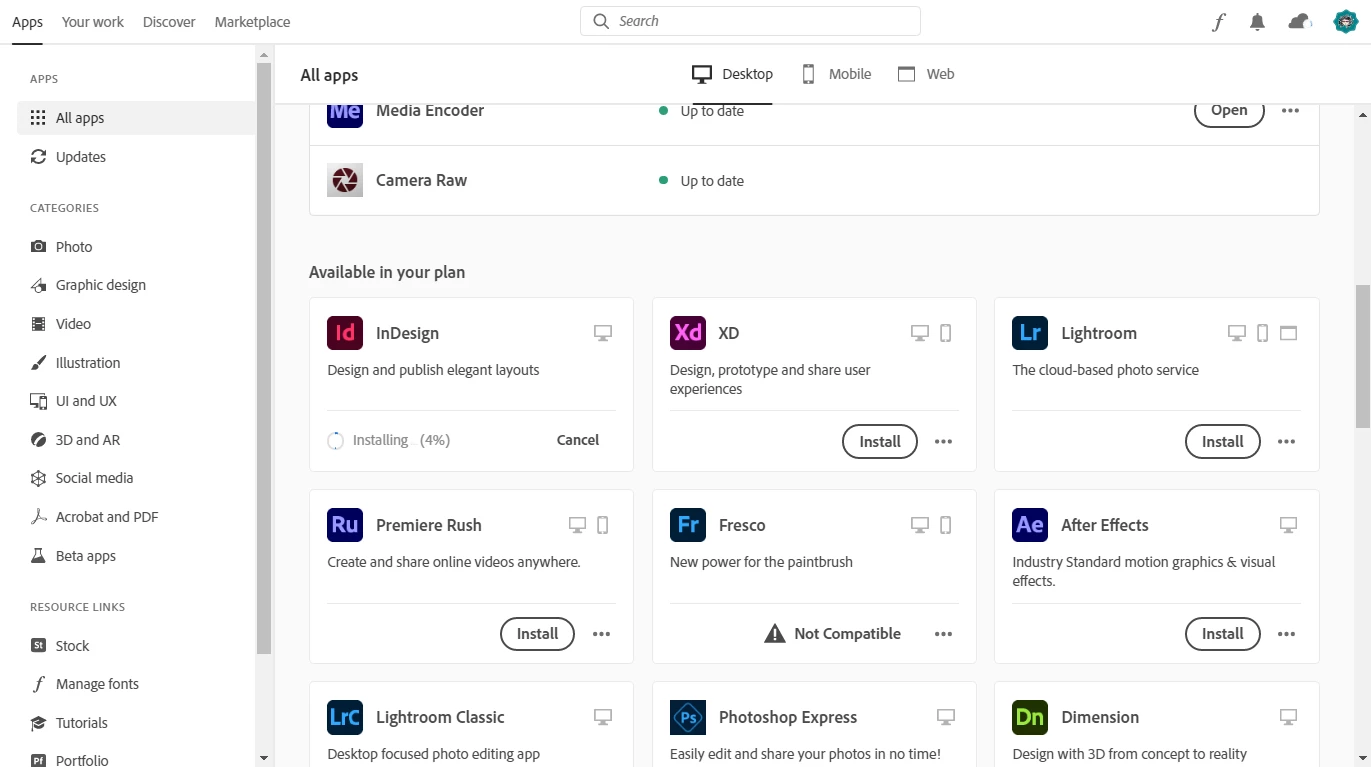Click the After Effects app icon

(1030, 525)
